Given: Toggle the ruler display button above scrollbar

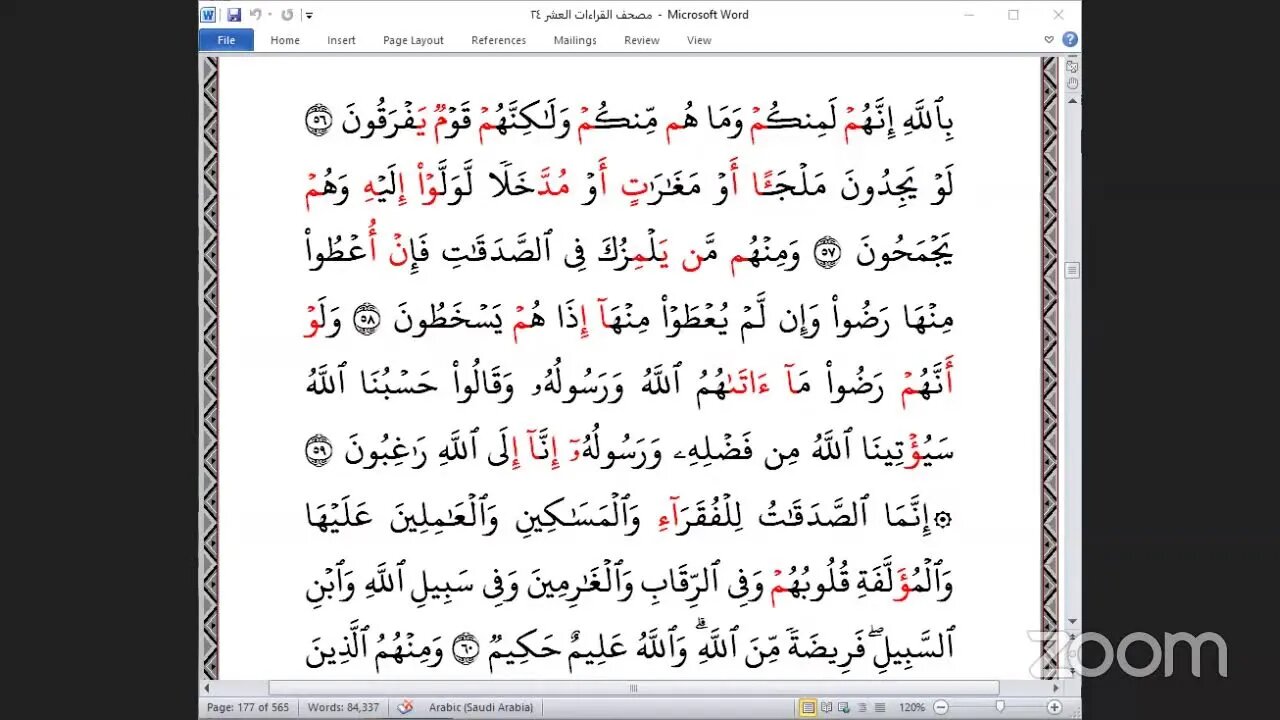Looking at the screenshot, I should (1071, 66).
